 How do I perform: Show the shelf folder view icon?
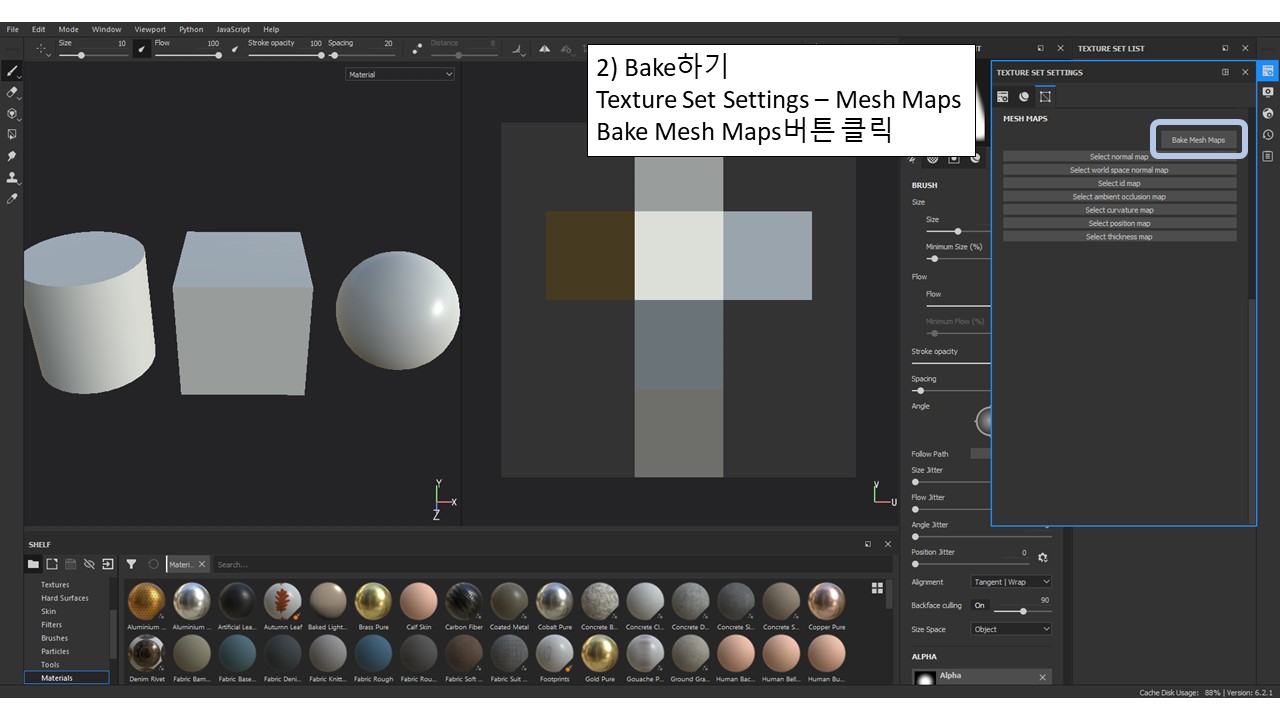pyautogui.click(x=33, y=564)
